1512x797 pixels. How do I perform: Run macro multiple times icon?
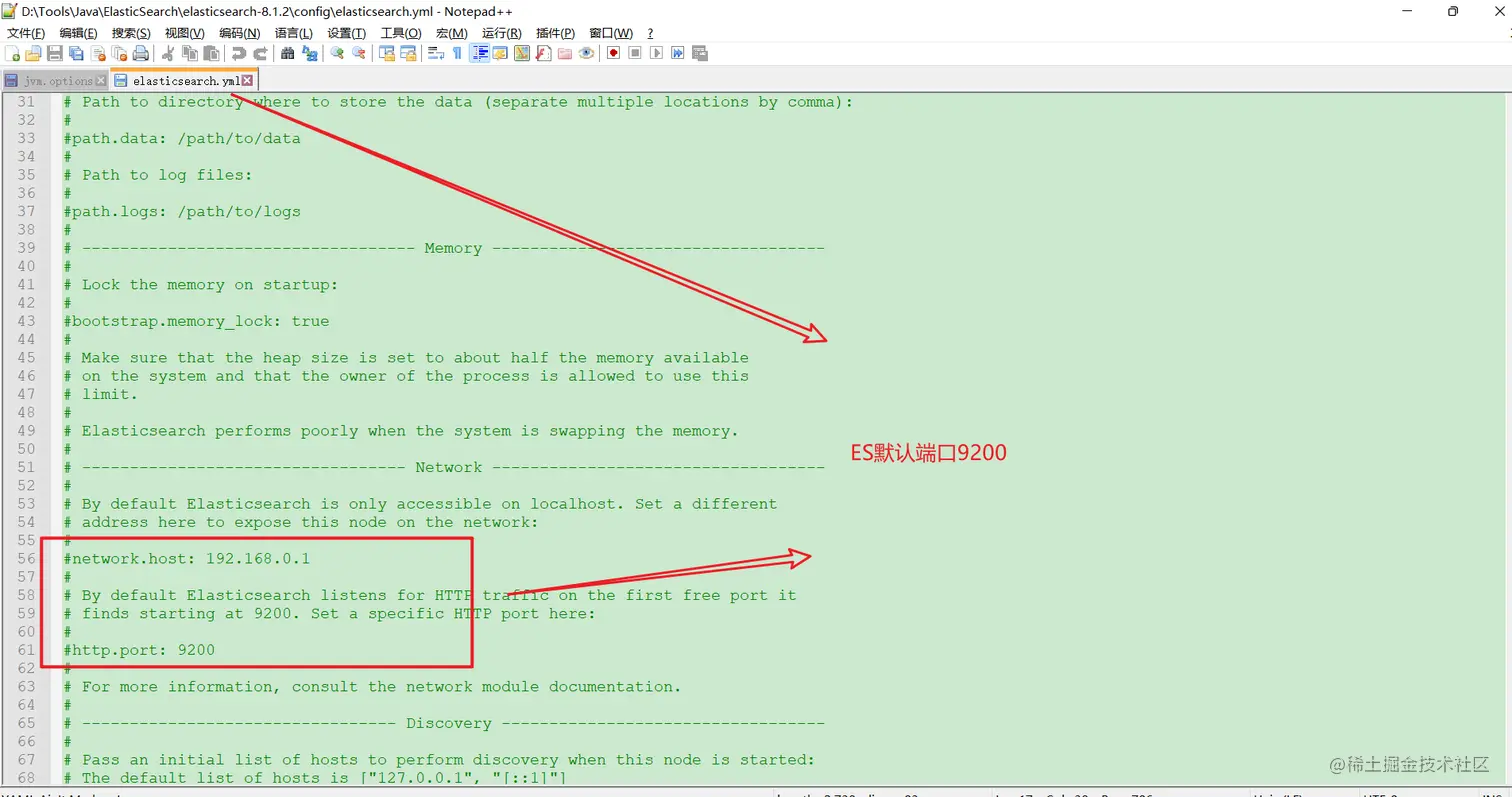pos(677,53)
